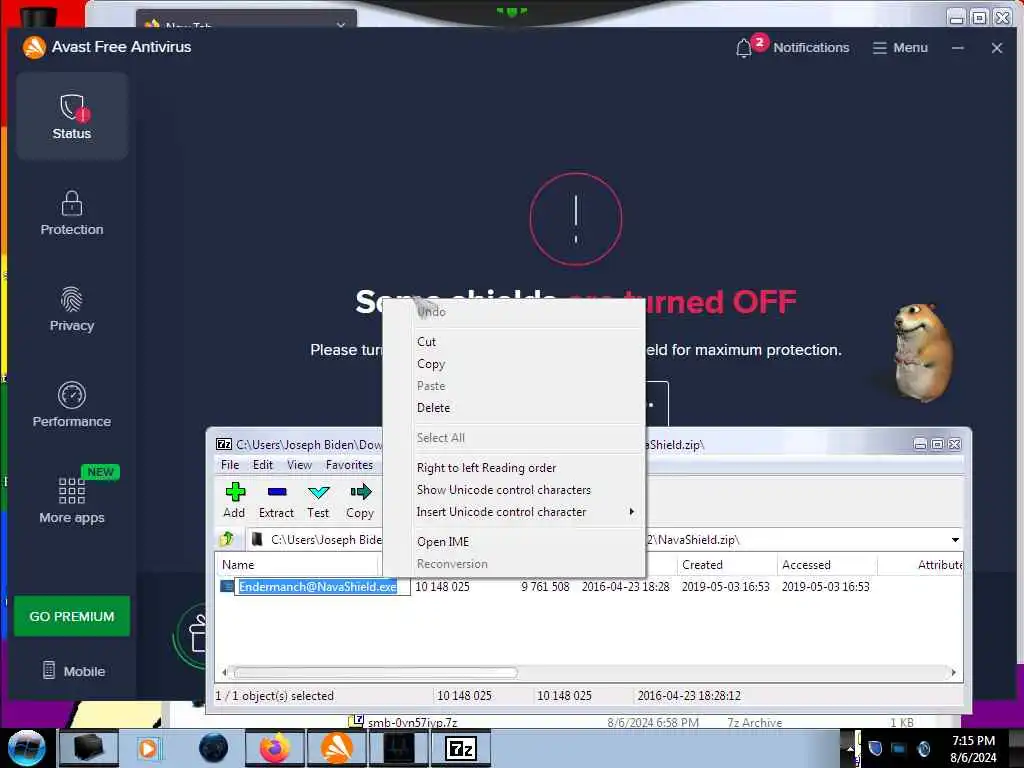1024x768 pixels.
Task: Click the 2016-04-23 18:28 modified cell
Action: click(626, 586)
